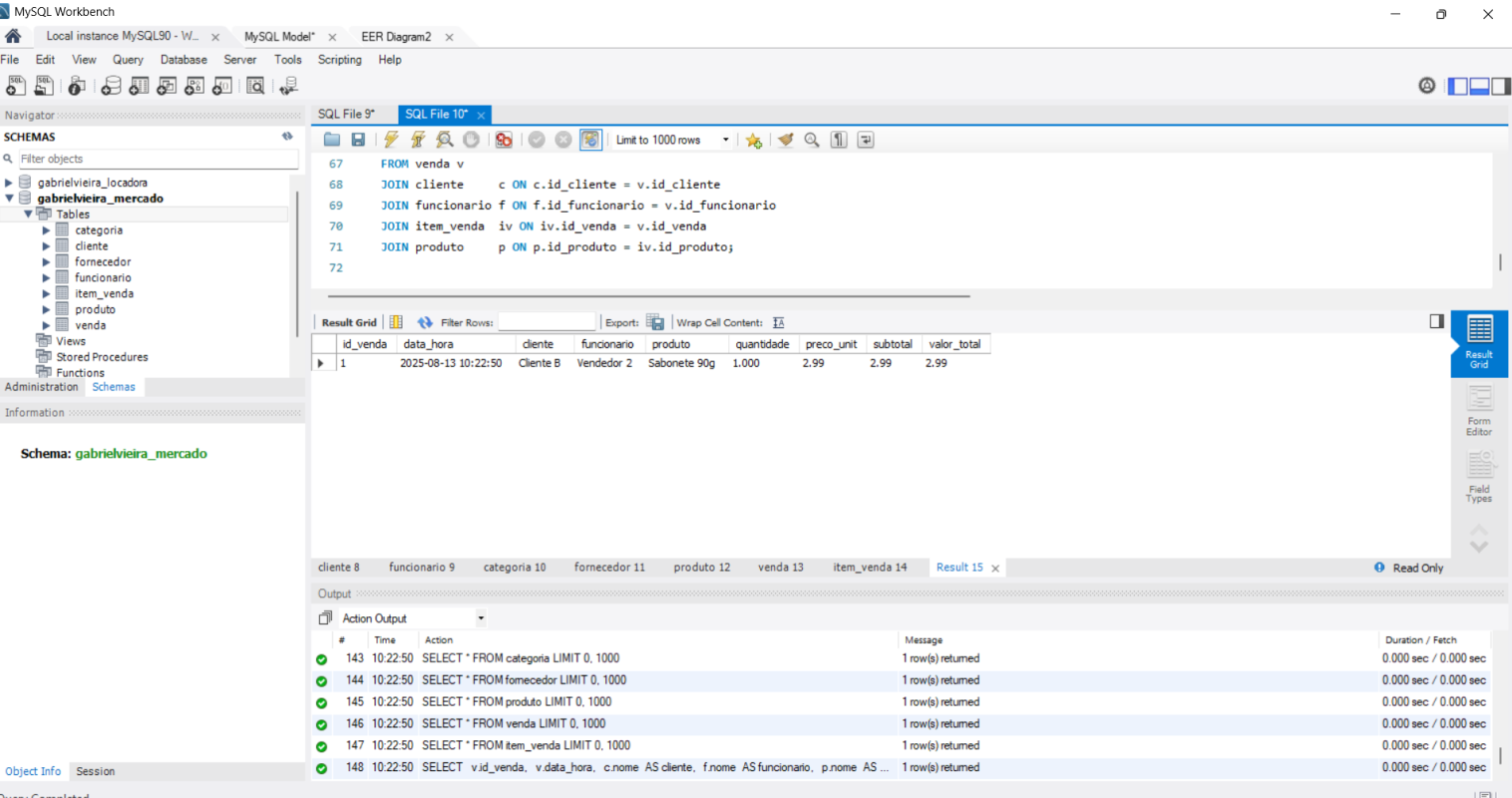Expand the gabrielvieira_locadora schema

click(9, 183)
